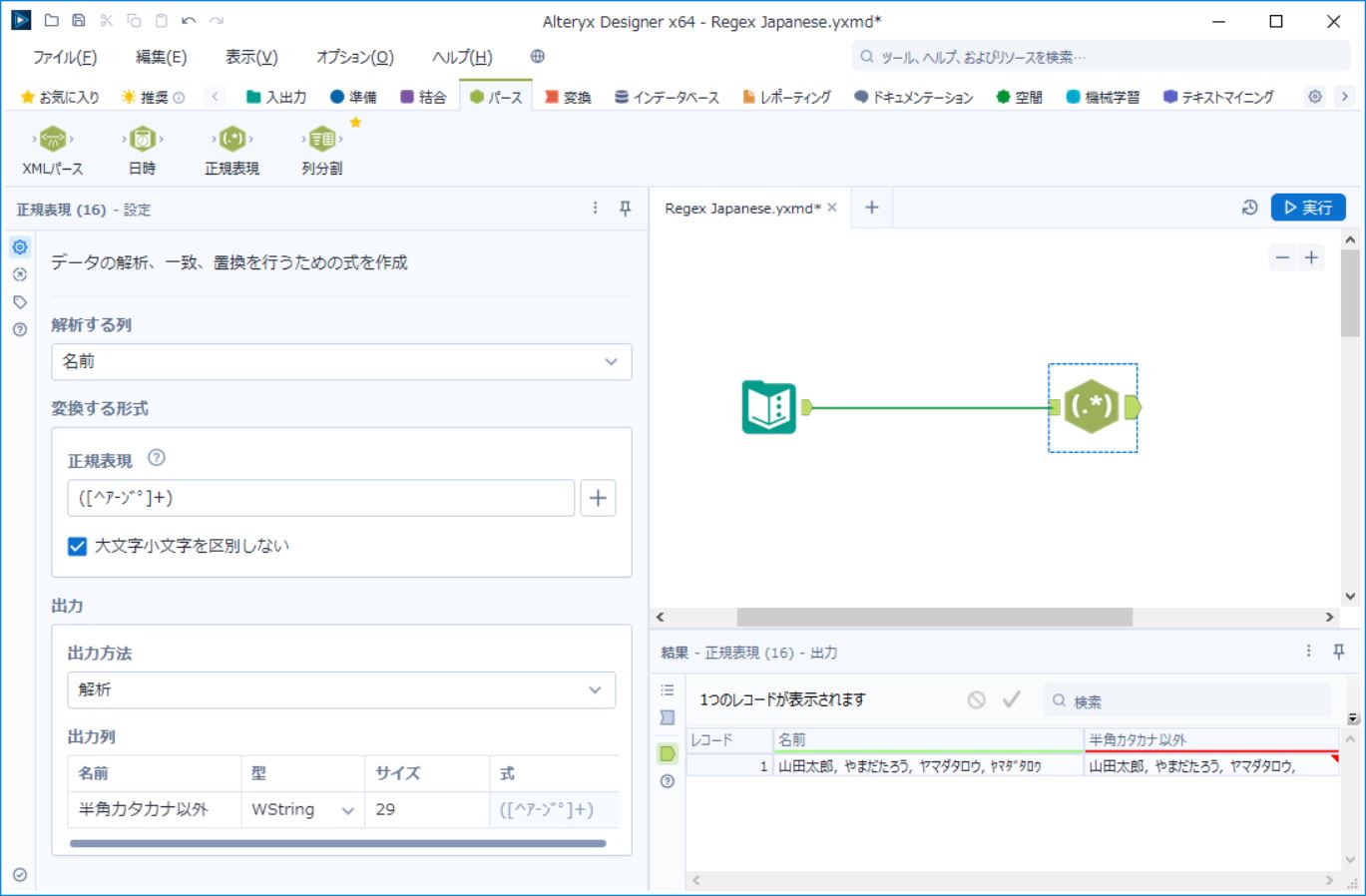The image size is (1366, 896).
Task: Expand the 出力方法 dropdown
Action: [341, 689]
